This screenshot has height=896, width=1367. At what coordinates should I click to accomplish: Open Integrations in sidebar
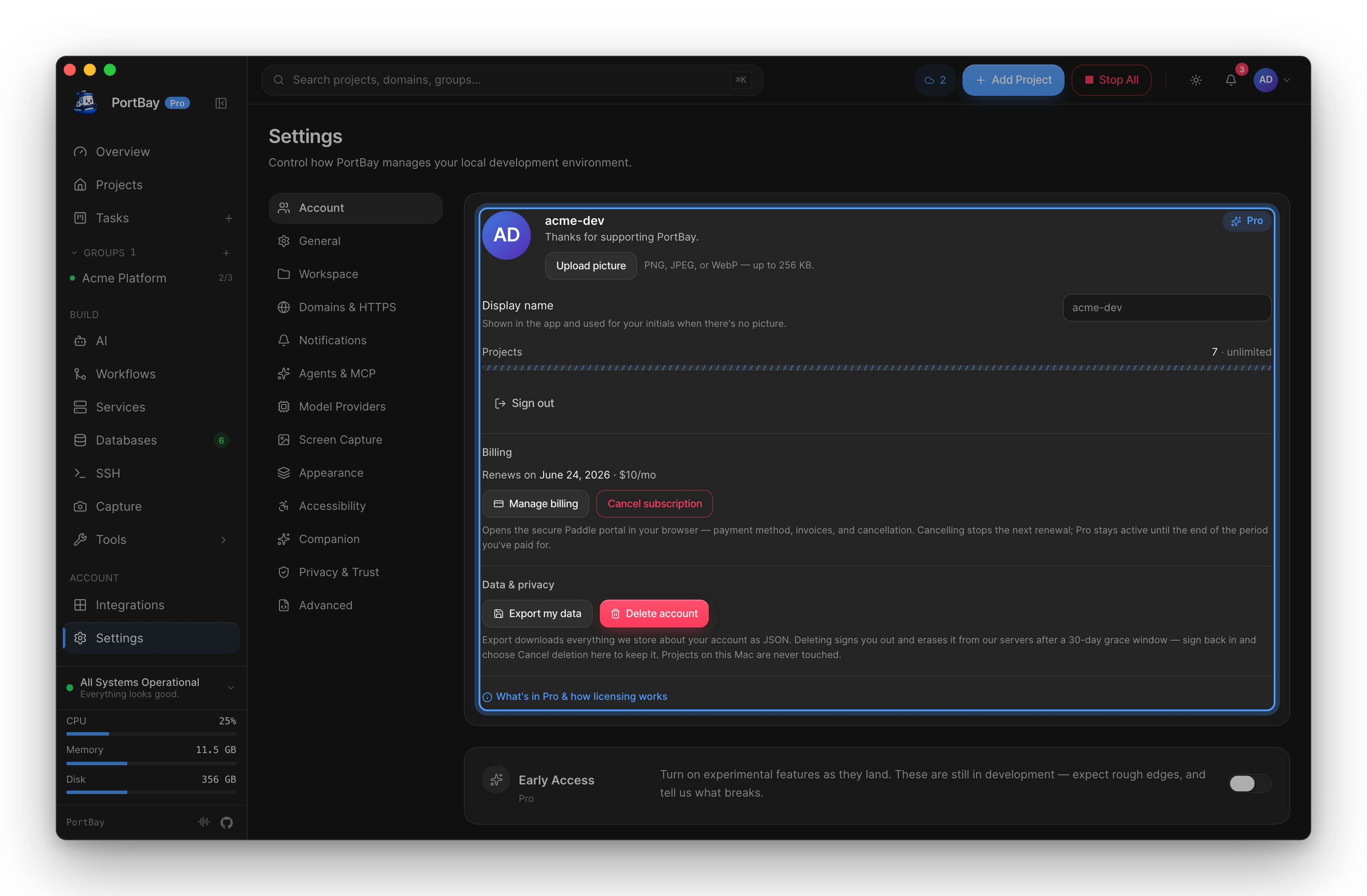(x=152, y=605)
